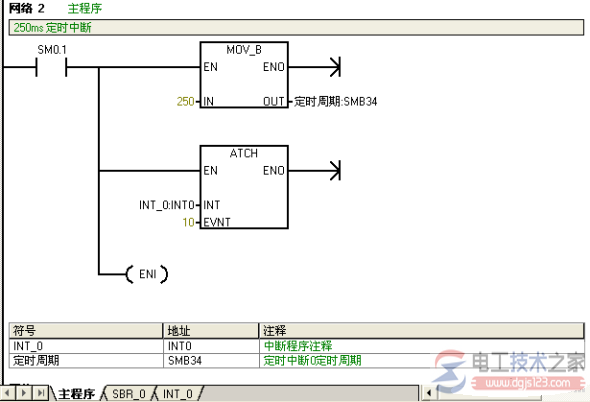Click the 定时周期:SMB34 output operand
This screenshot has width=590, height=402.
(335, 101)
